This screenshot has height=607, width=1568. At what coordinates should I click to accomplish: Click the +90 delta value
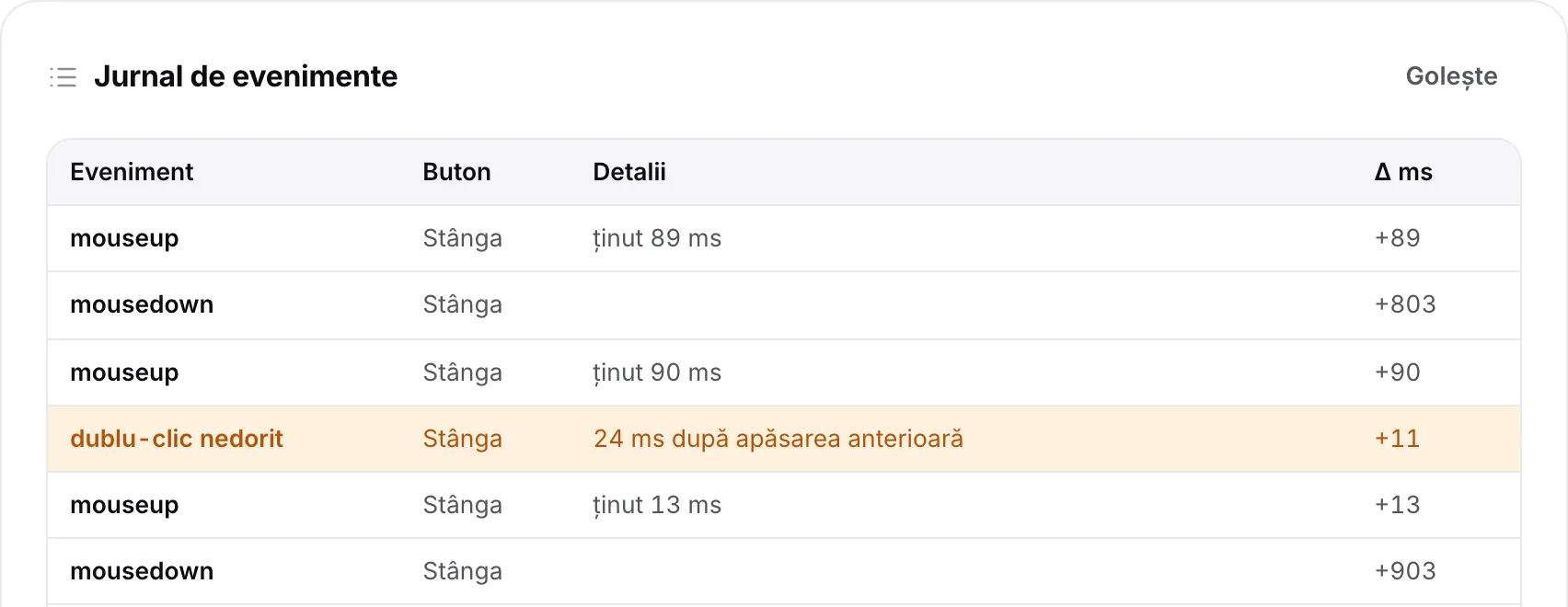[1397, 372]
